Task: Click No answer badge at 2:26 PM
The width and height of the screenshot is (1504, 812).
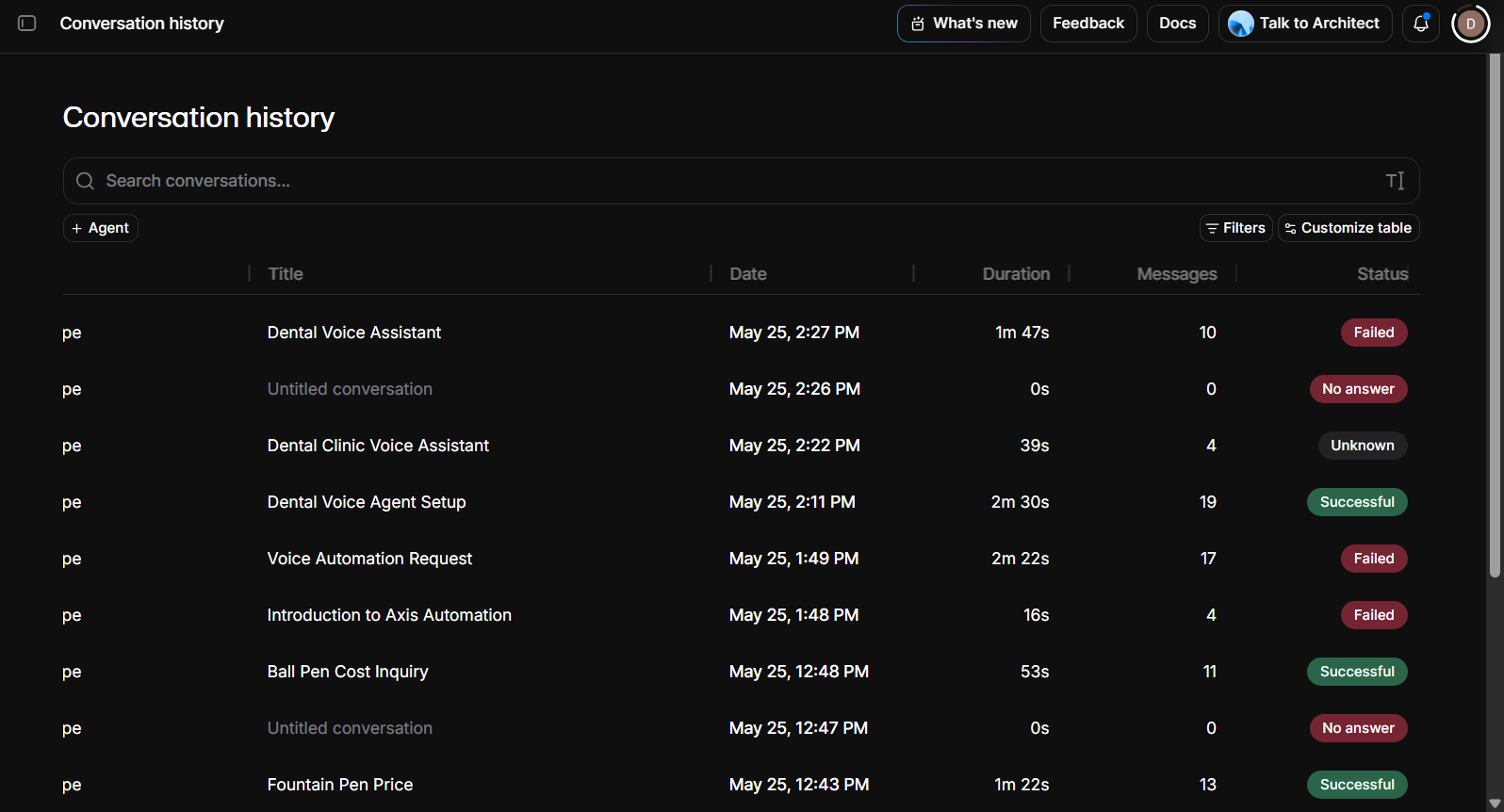Action: pyautogui.click(x=1358, y=389)
